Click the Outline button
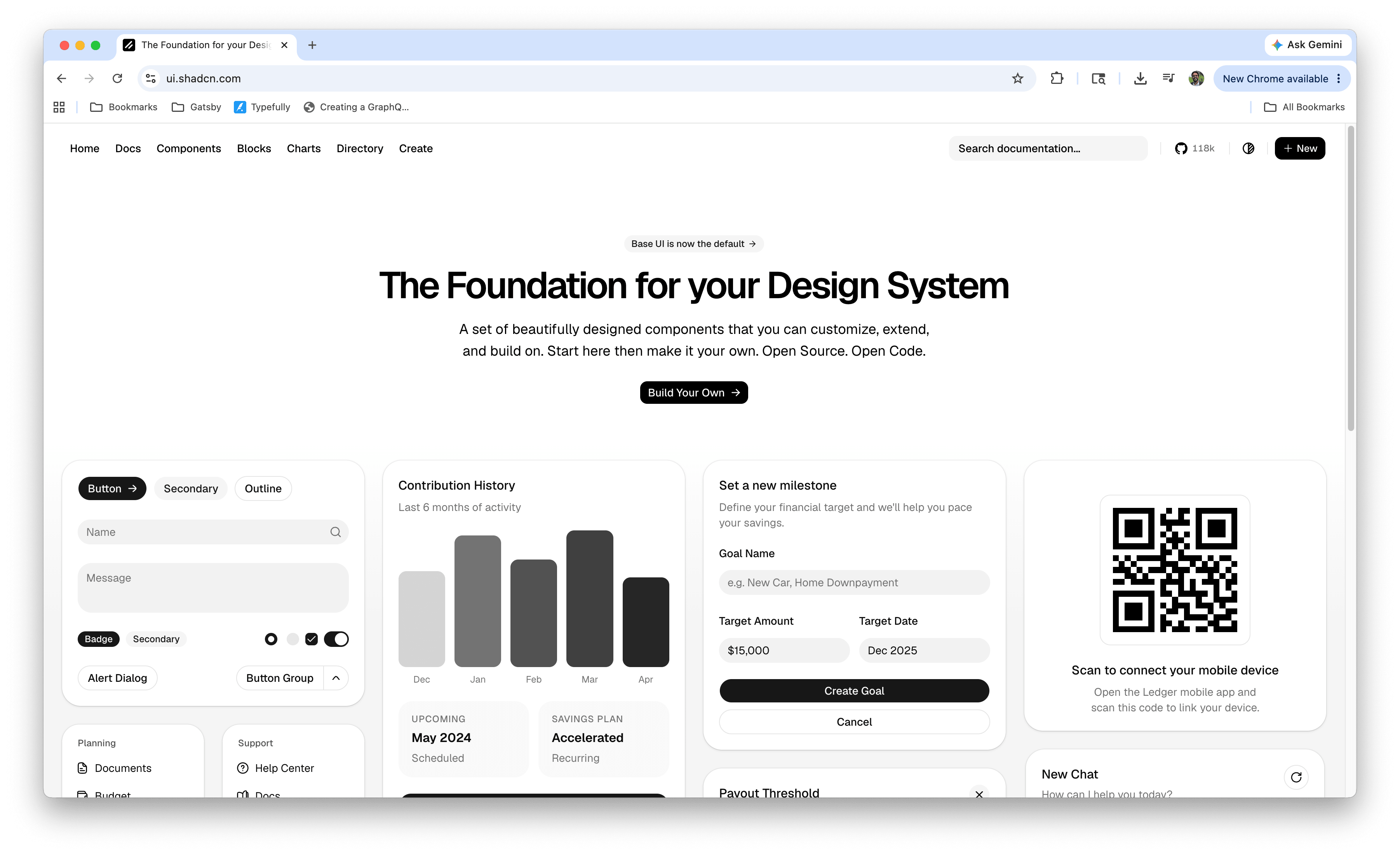The image size is (1400, 855). tap(263, 488)
